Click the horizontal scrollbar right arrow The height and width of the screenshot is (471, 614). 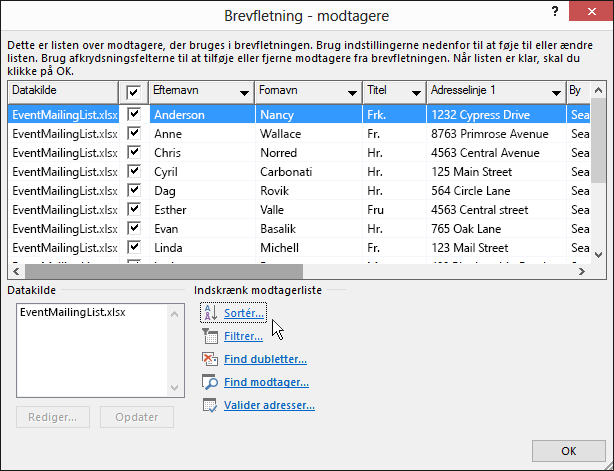click(x=582, y=271)
